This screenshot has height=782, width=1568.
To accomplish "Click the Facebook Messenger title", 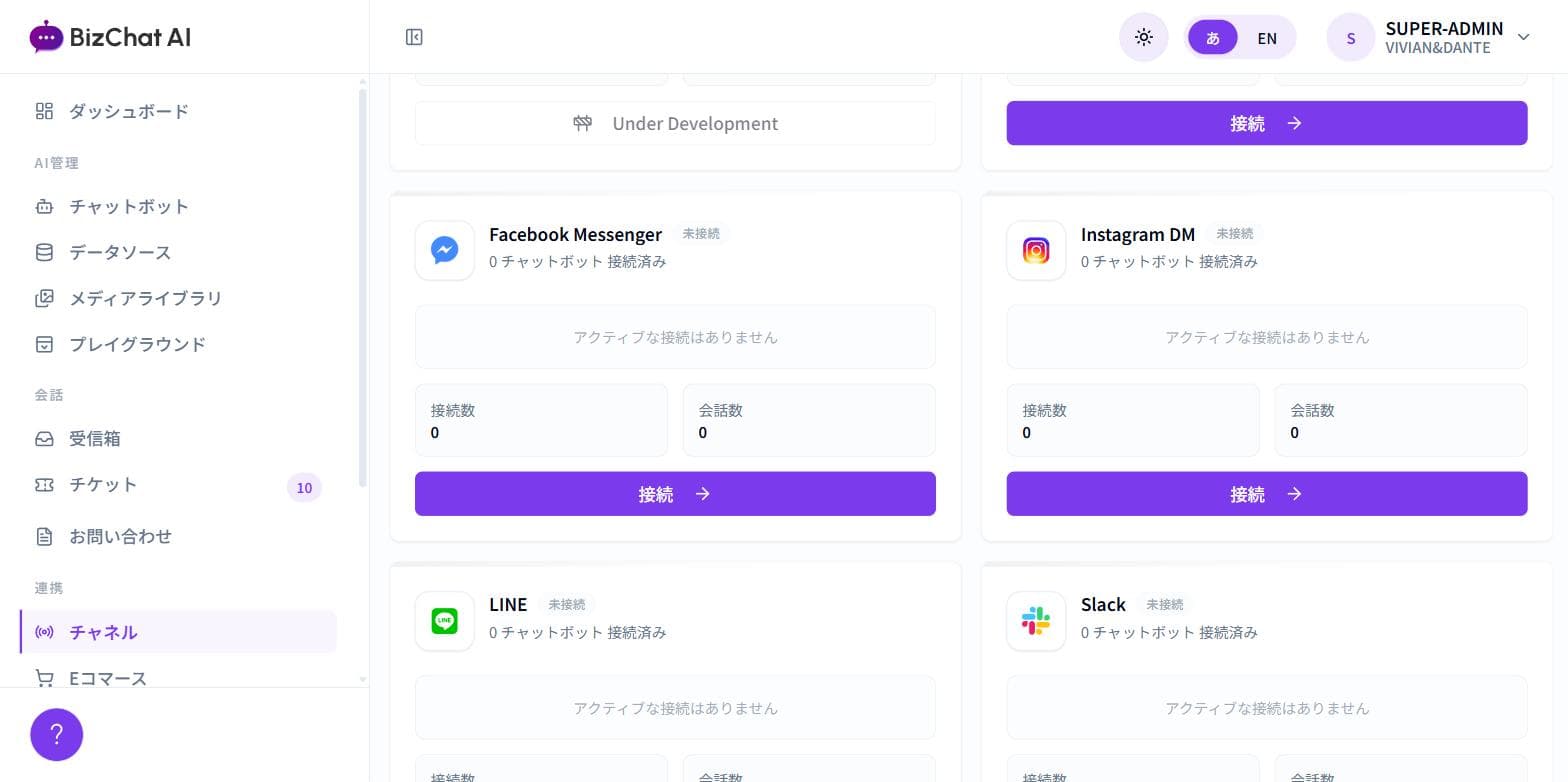I will pyautogui.click(x=575, y=234).
